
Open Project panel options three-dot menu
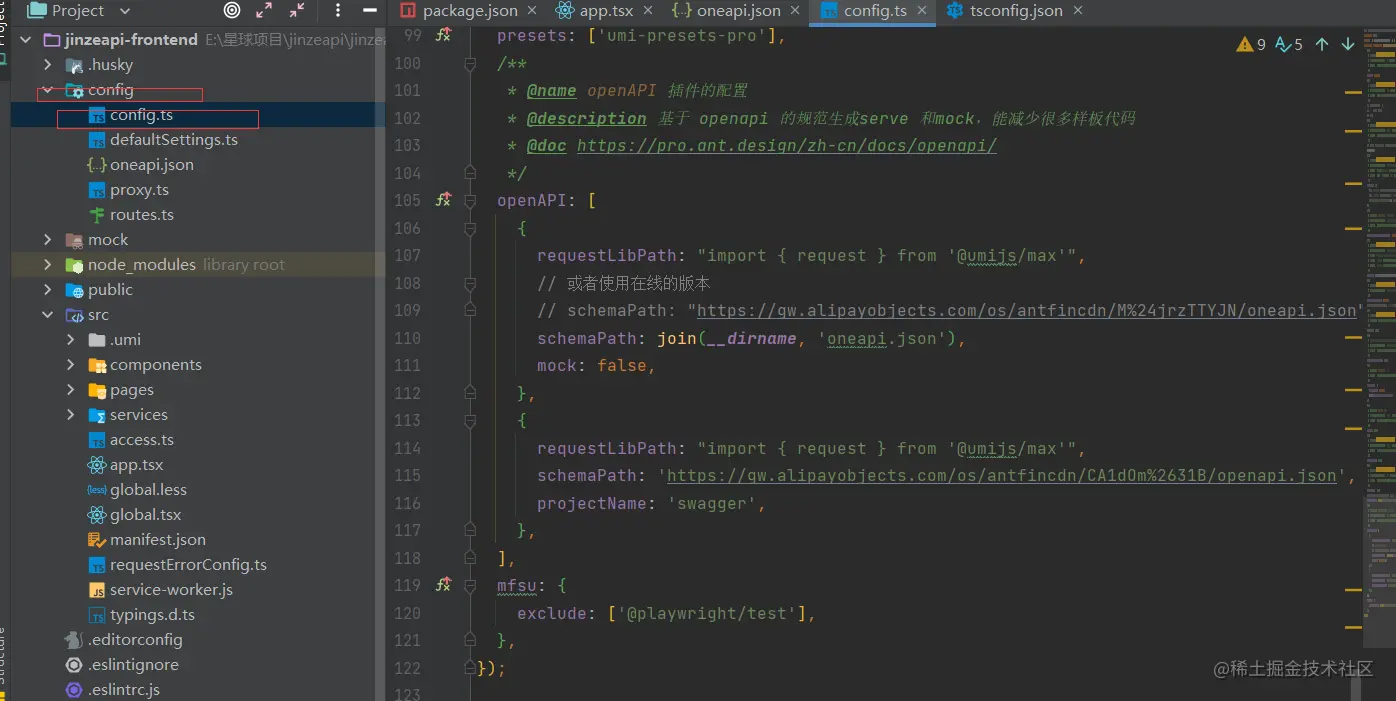tap(338, 11)
